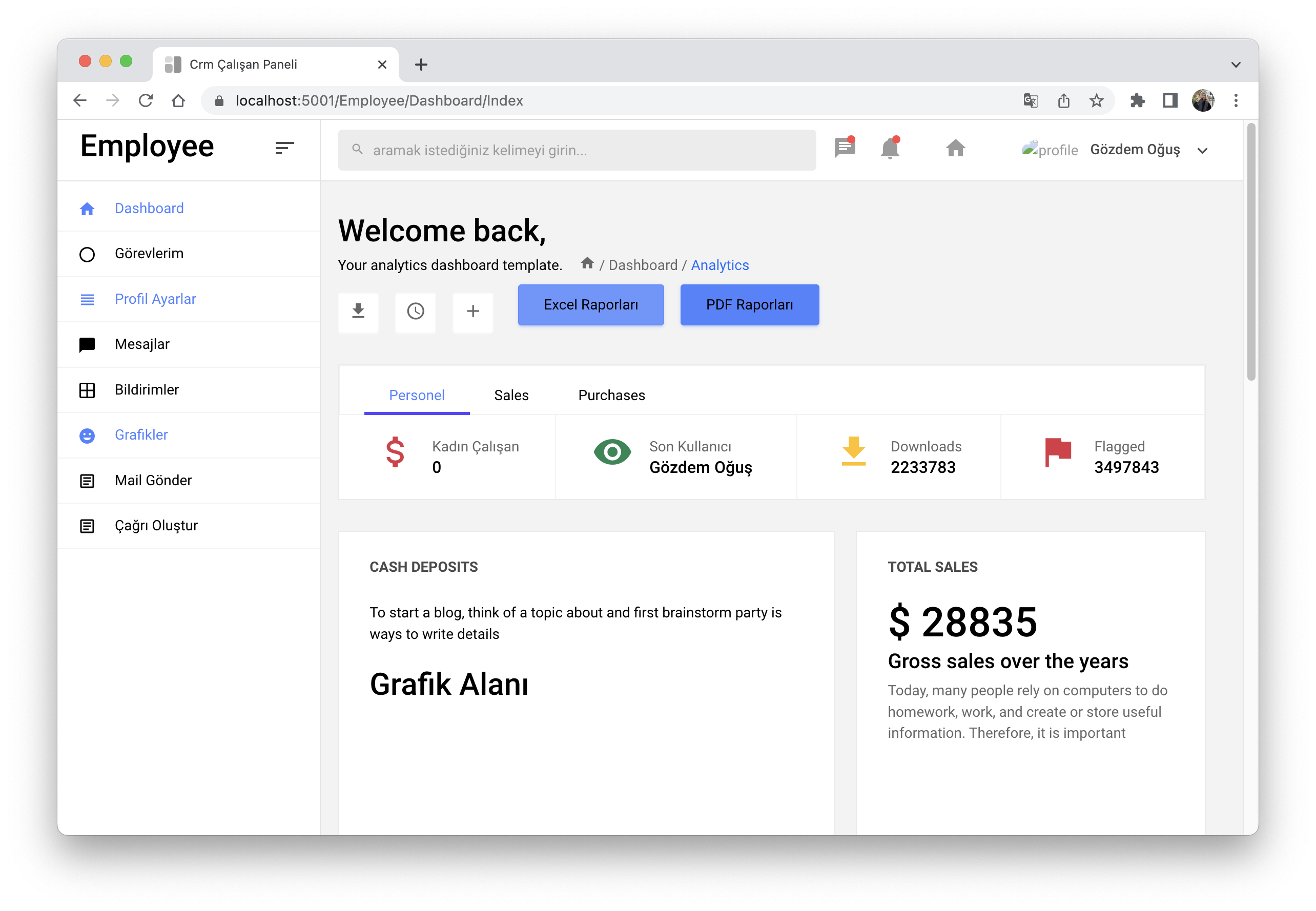
Task: Click the Bildirimler grid icon
Action: pyautogui.click(x=87, y=390)
